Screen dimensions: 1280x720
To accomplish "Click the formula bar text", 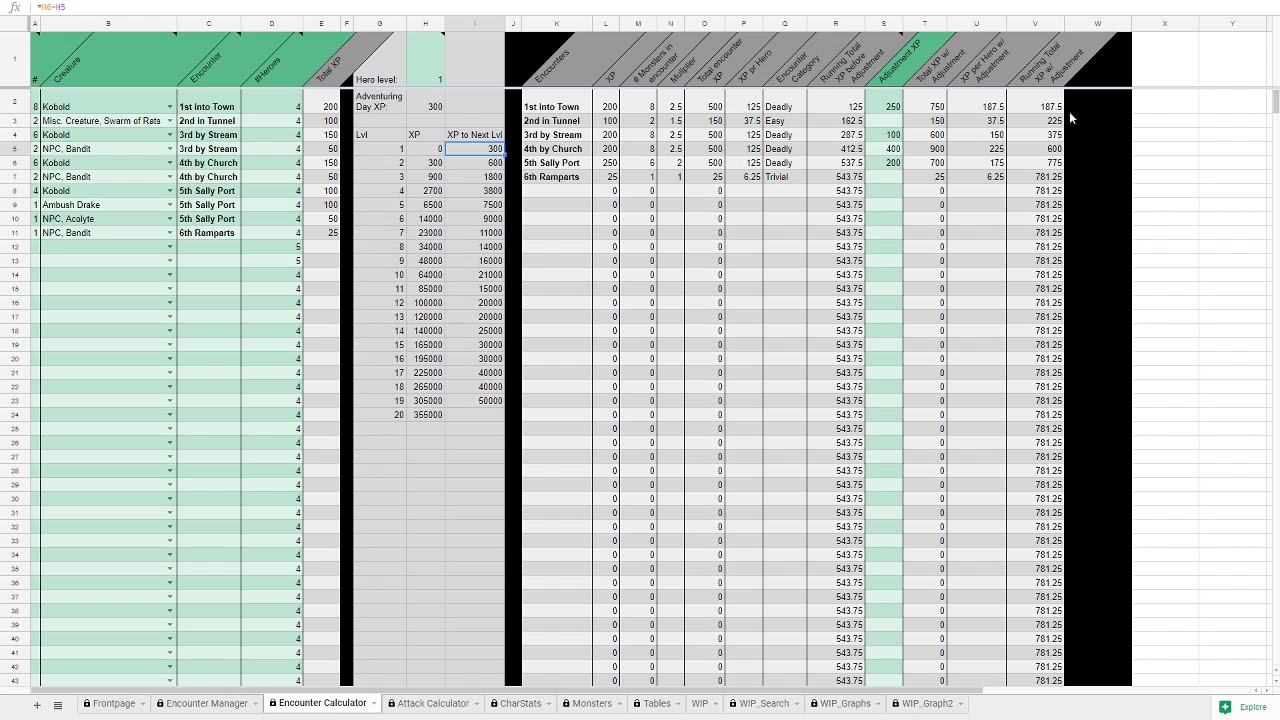I will (51, 7).
